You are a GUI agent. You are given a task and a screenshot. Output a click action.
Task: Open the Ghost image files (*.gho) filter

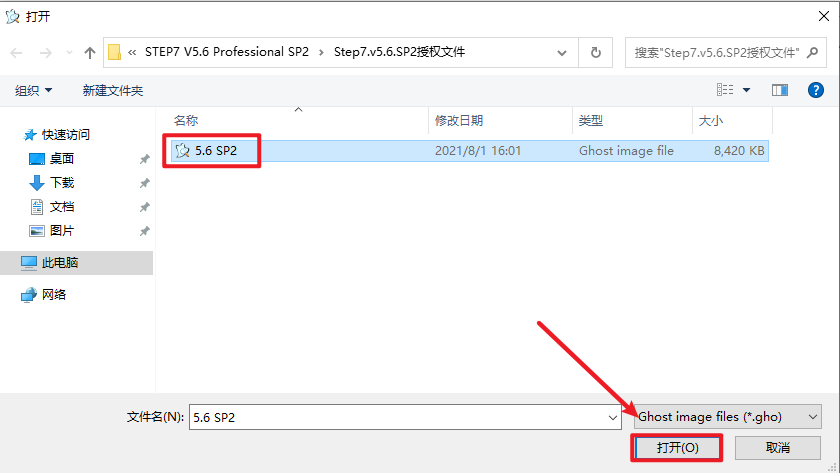coord(728,417)
